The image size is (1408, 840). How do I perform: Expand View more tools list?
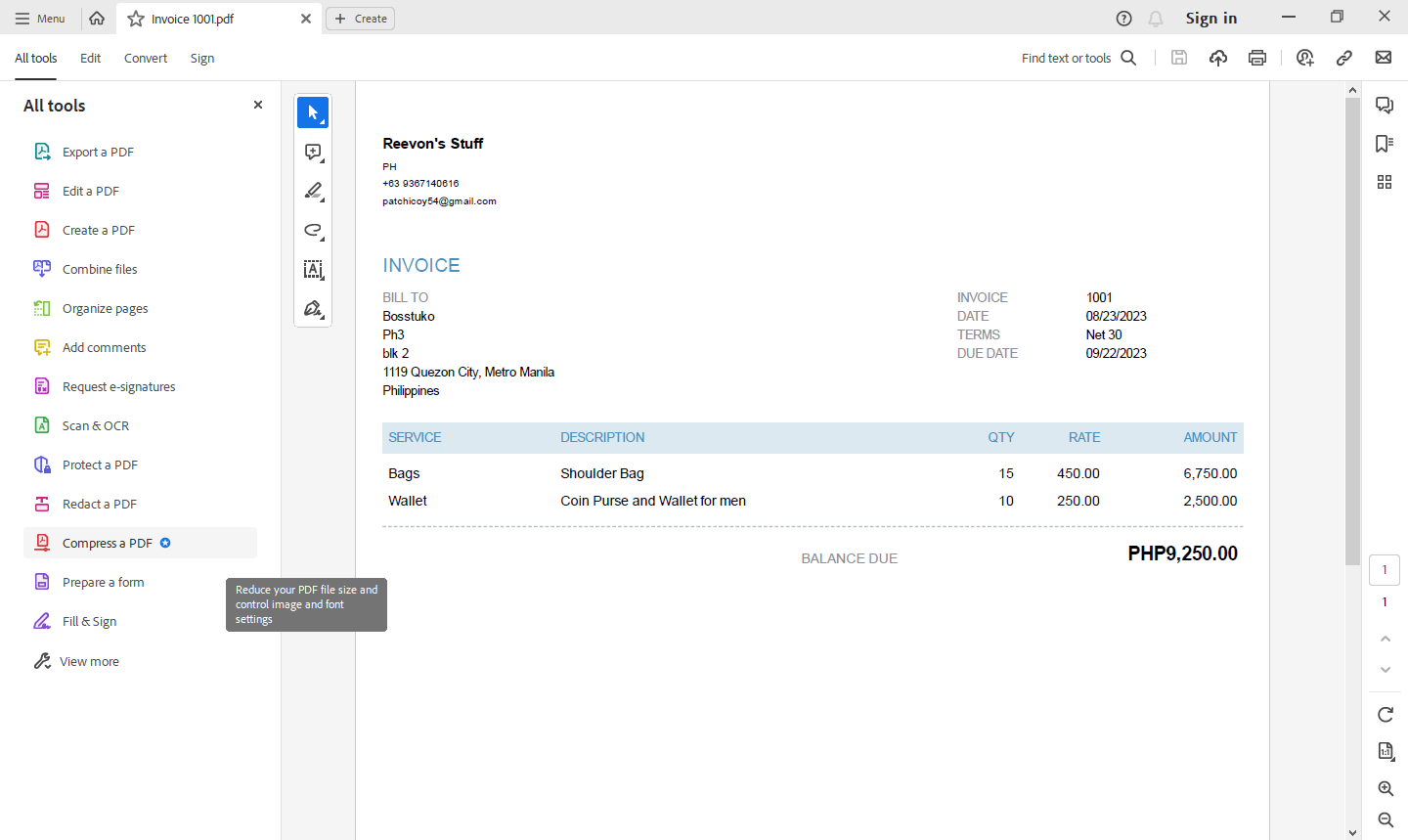89,662
